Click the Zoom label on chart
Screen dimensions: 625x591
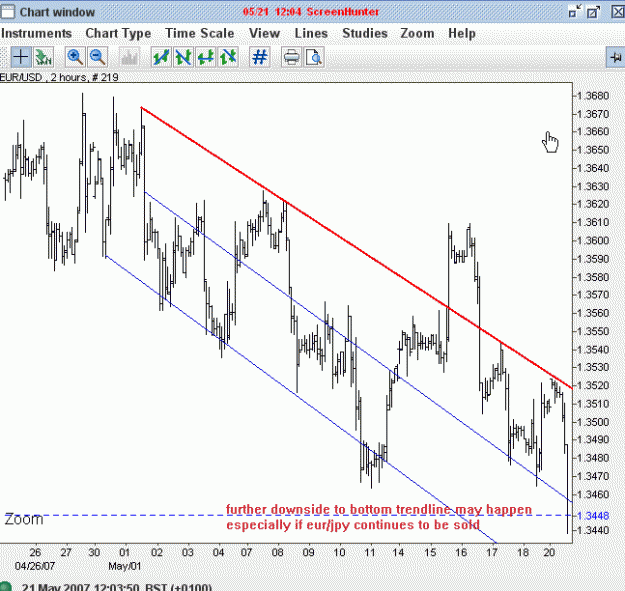[24, 520]
